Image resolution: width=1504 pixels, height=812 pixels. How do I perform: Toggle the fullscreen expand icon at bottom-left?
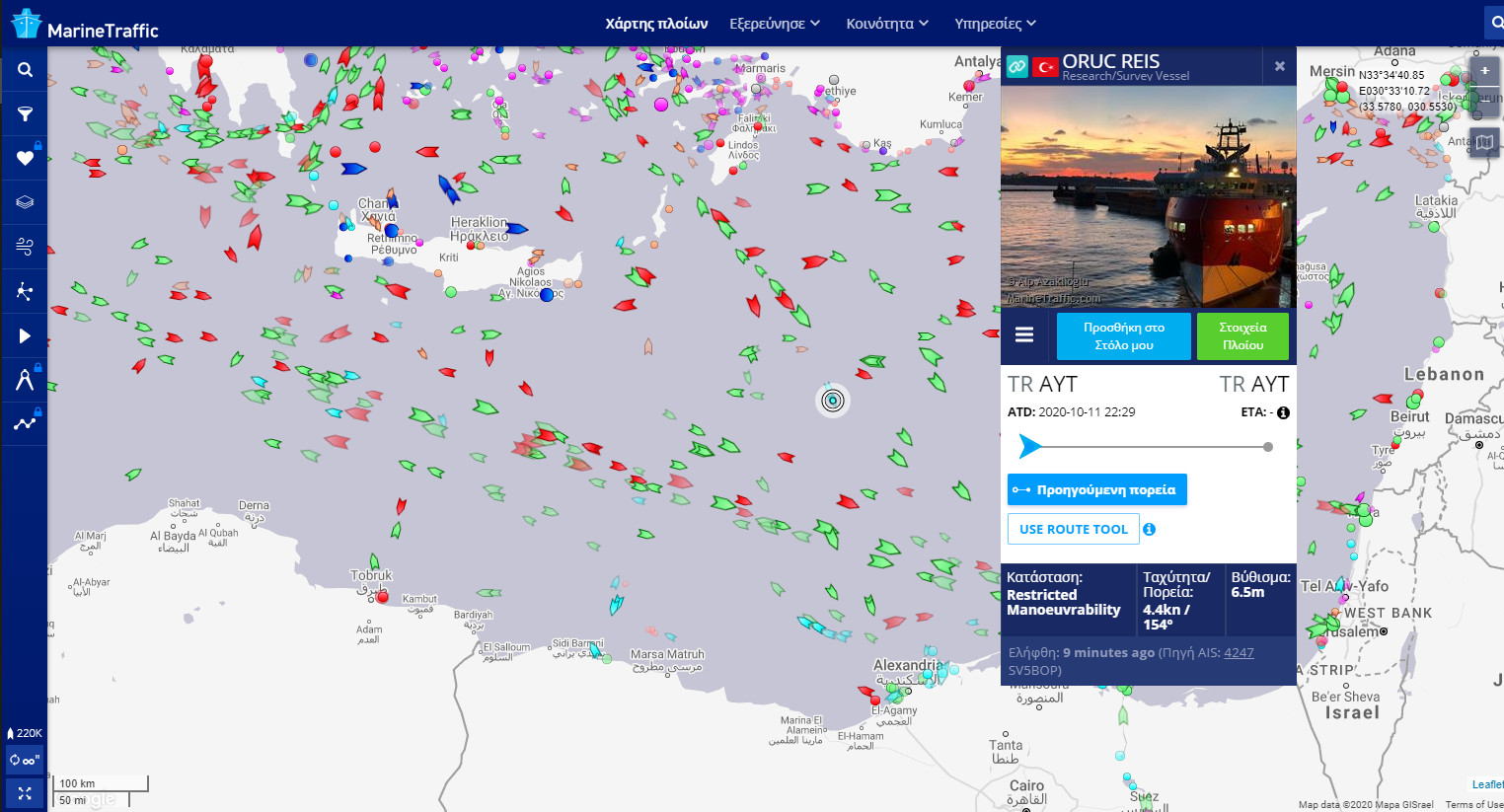[25, 793]
